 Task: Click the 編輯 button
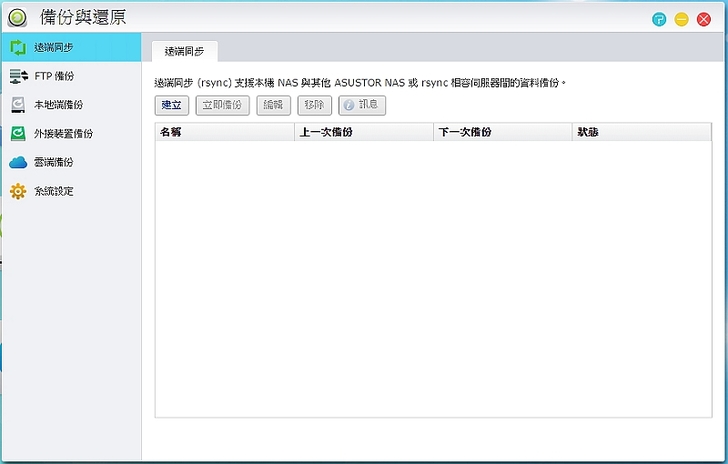coord(273,105)
